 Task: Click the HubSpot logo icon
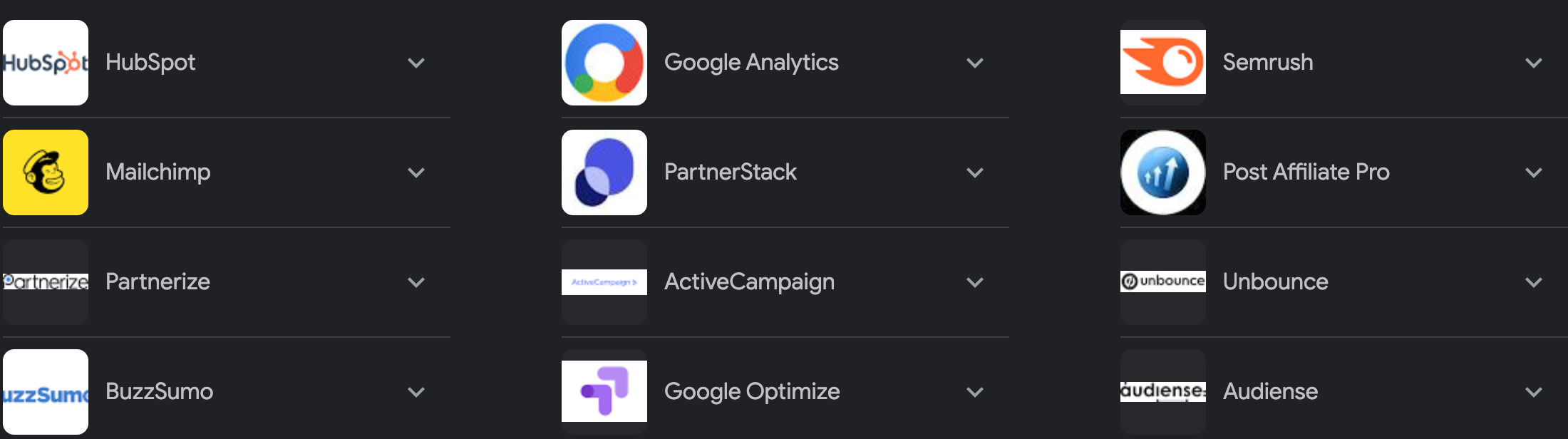pos(46,63)
